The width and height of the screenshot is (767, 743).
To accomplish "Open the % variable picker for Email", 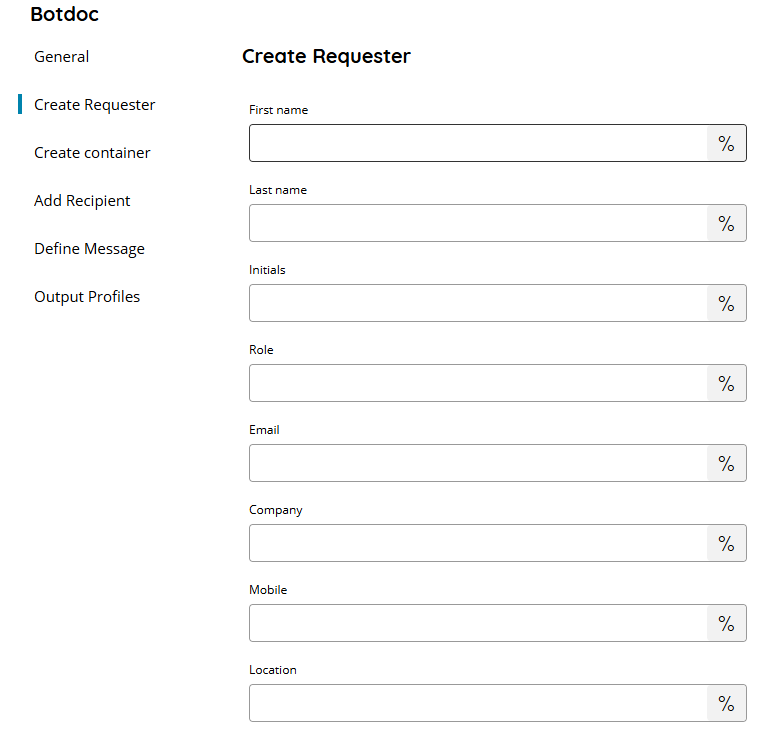I will point(726,463).
